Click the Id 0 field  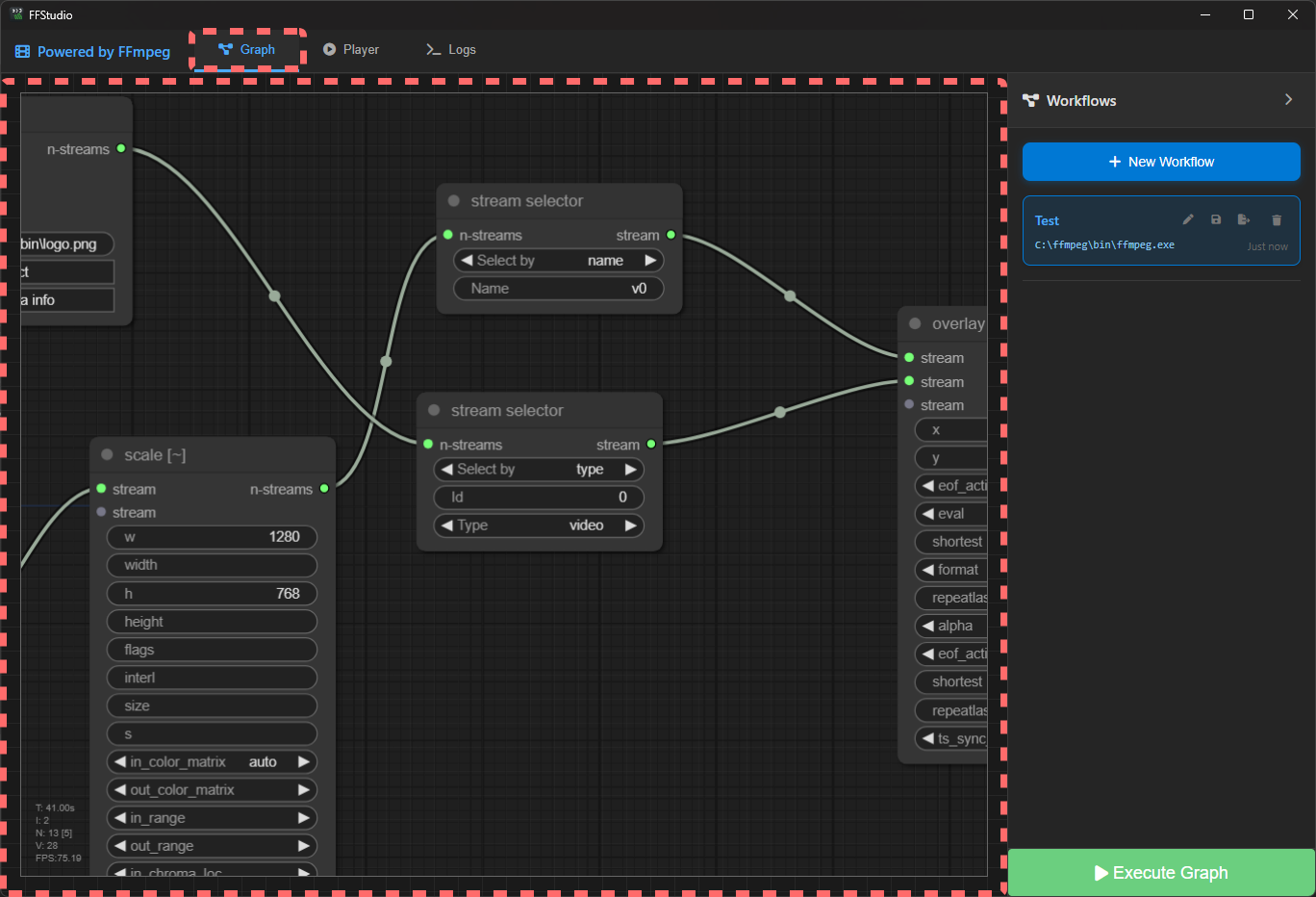point(539,497)
